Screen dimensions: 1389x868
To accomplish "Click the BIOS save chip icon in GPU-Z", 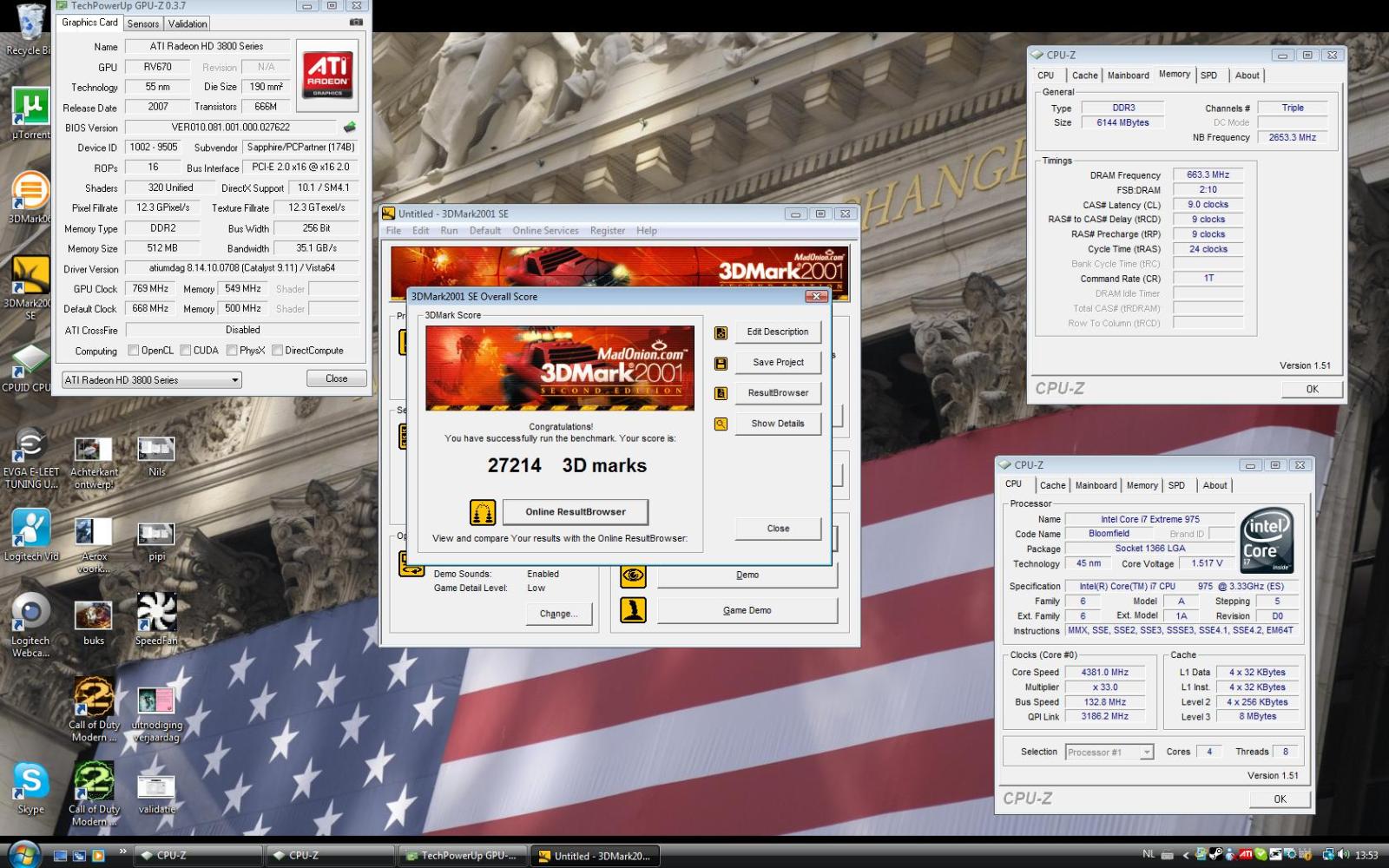I will click(349, 127).
